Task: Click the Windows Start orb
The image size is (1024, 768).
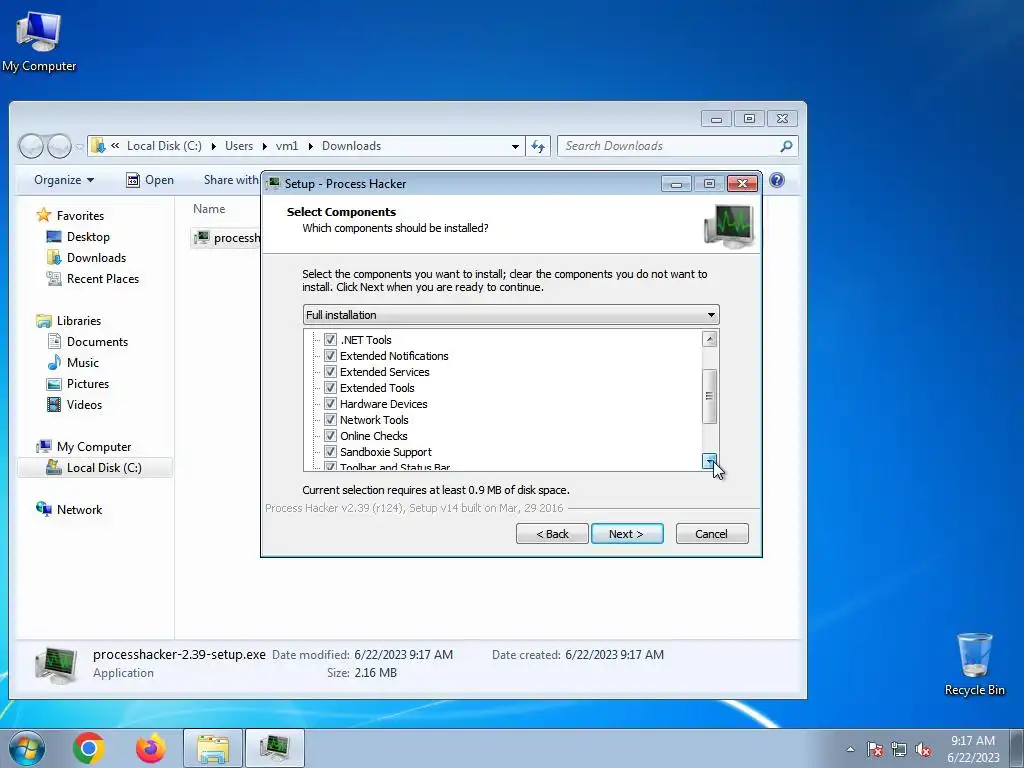Action: pyautogui.click(x=27, y=748)
